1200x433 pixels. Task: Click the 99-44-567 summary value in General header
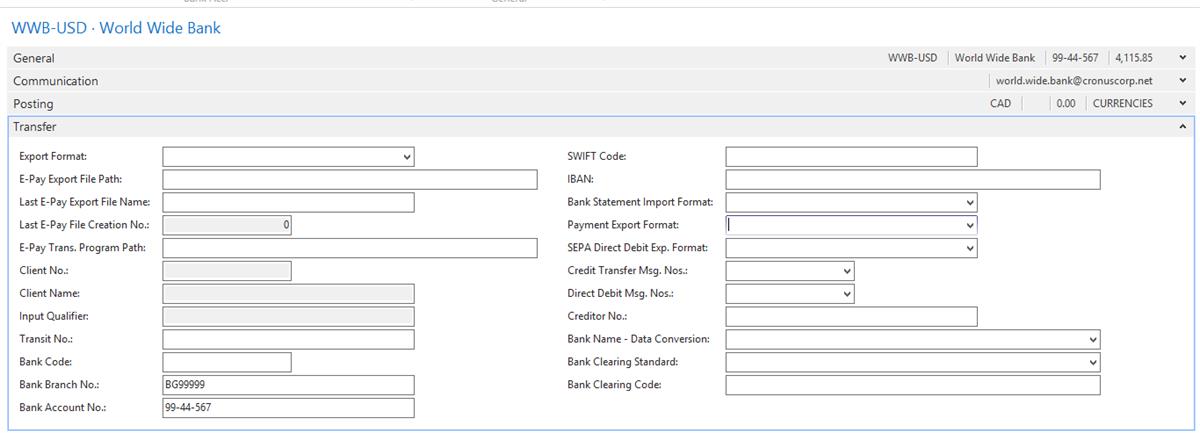click(x=1075, y=58)
